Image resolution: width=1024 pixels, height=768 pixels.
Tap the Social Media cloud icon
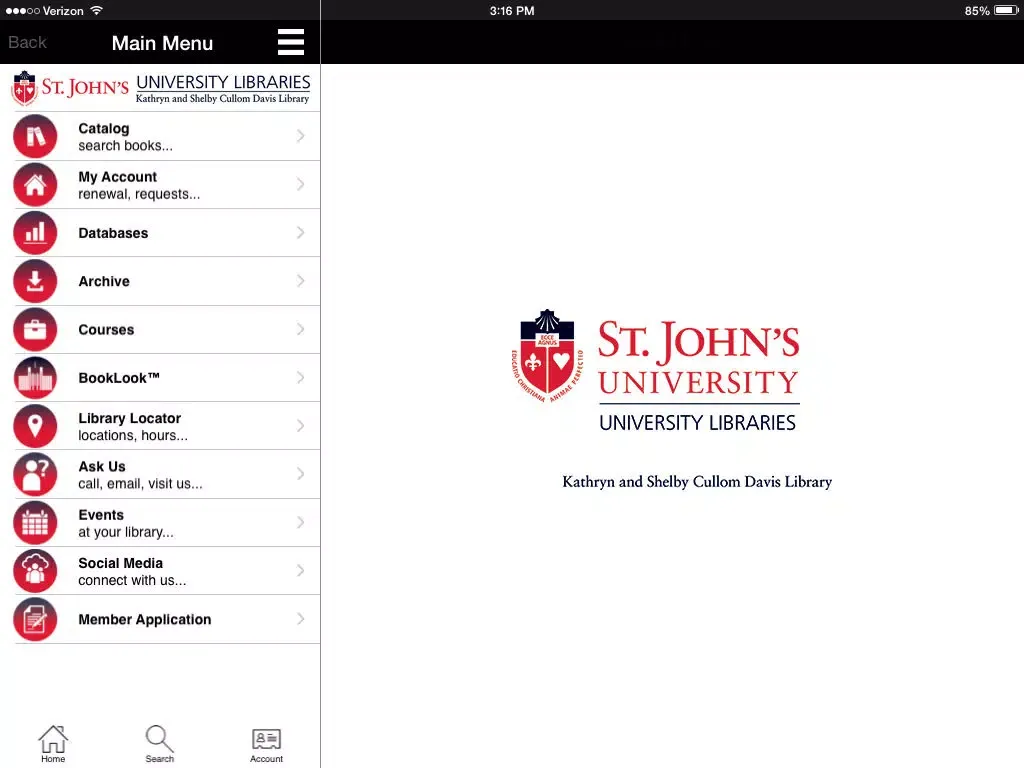(35, 571)
